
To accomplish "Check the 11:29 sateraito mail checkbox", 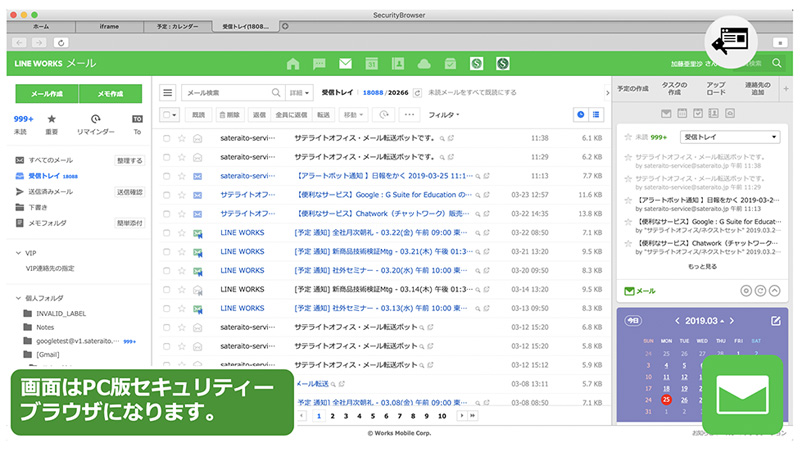I will (x=166, y=157).
